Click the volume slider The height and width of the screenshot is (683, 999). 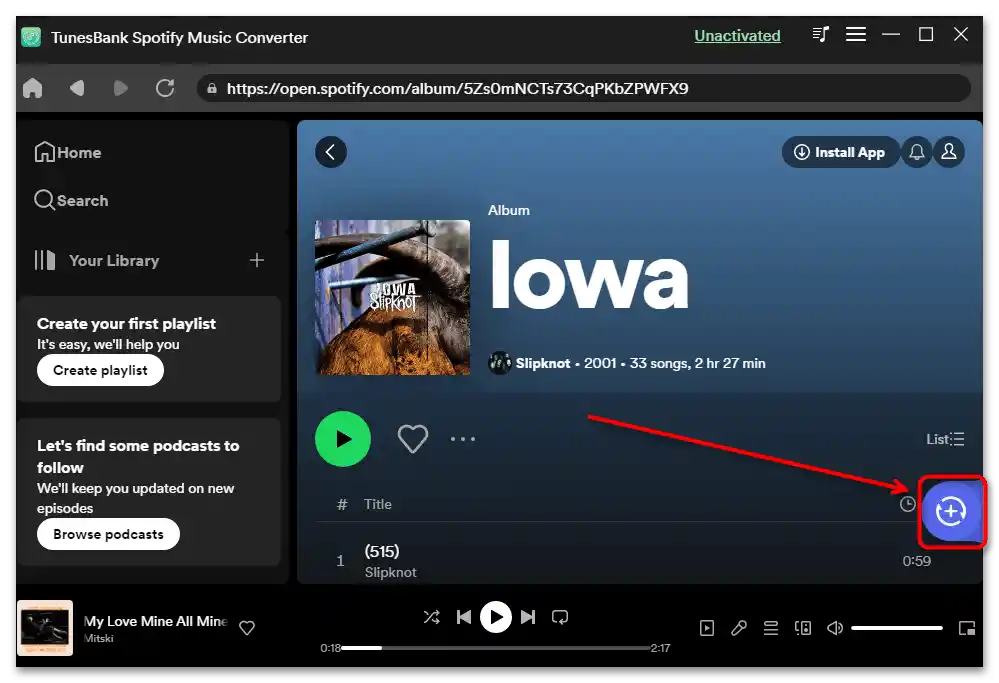(x=897, y=628)
